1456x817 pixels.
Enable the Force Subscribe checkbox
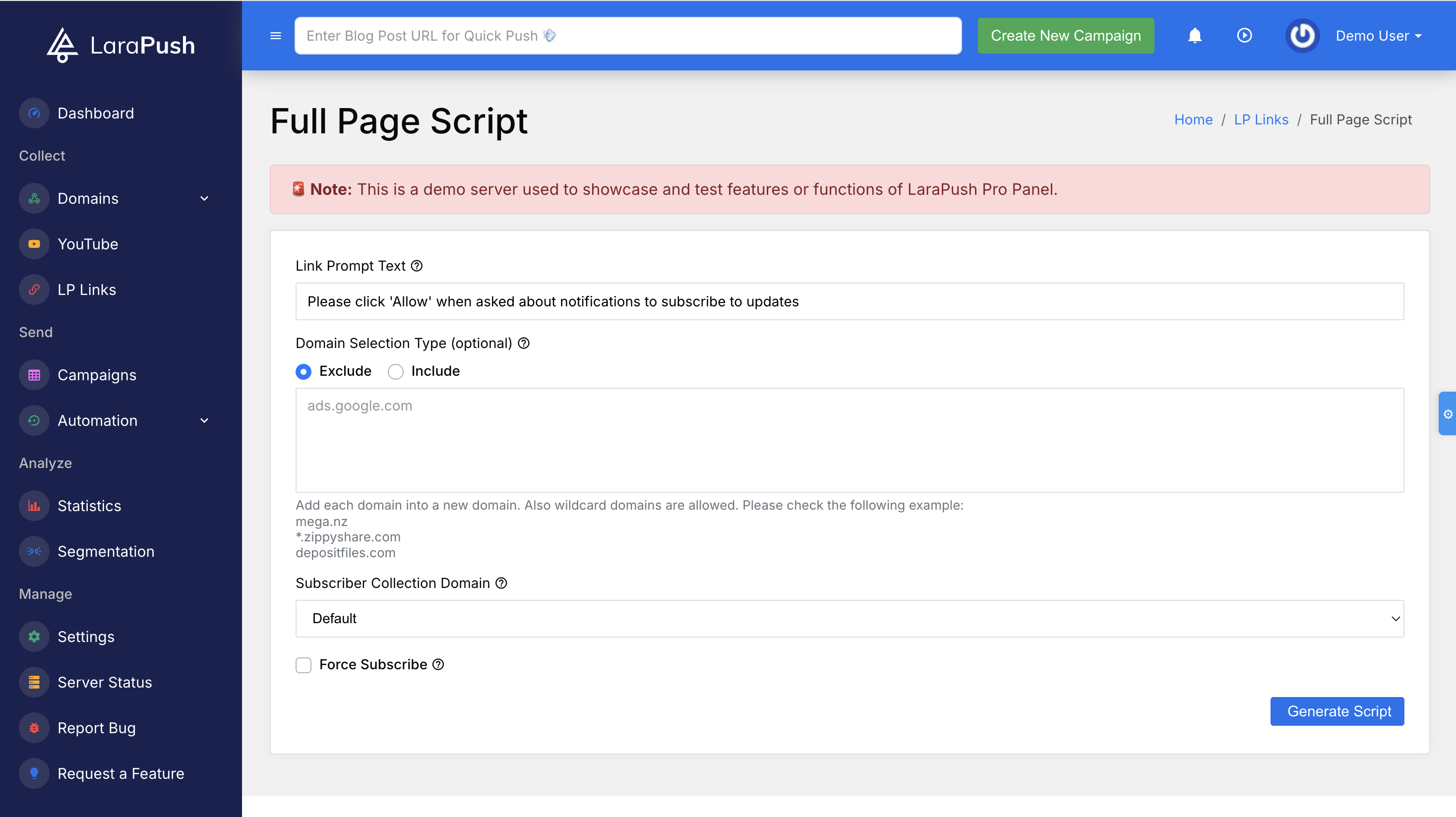[x=303, y=665]
